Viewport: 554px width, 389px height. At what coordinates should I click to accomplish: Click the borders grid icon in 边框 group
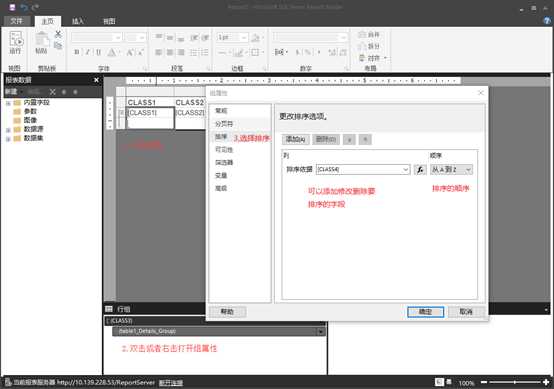(256, 53)
